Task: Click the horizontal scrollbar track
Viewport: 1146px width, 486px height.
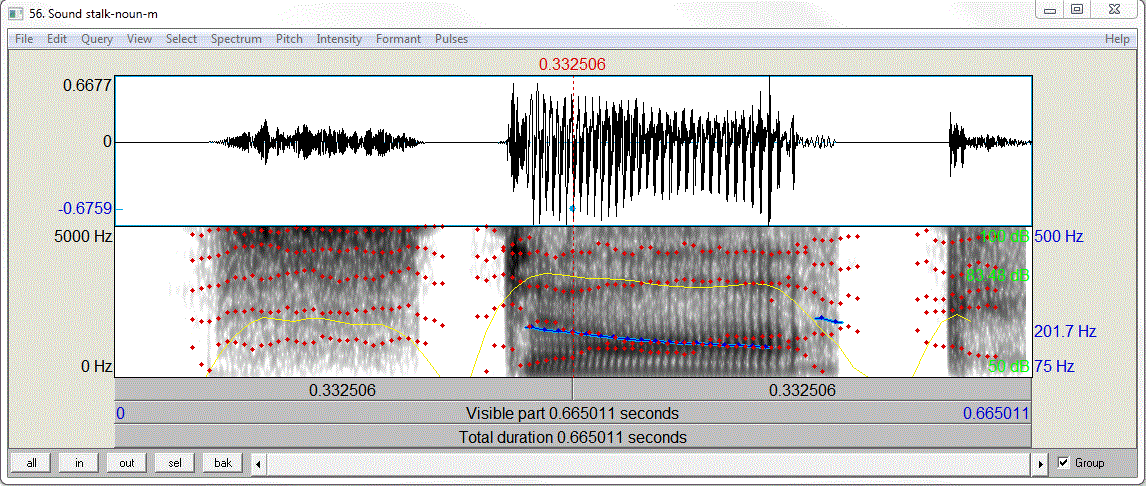Action: [x=650, y=463]
